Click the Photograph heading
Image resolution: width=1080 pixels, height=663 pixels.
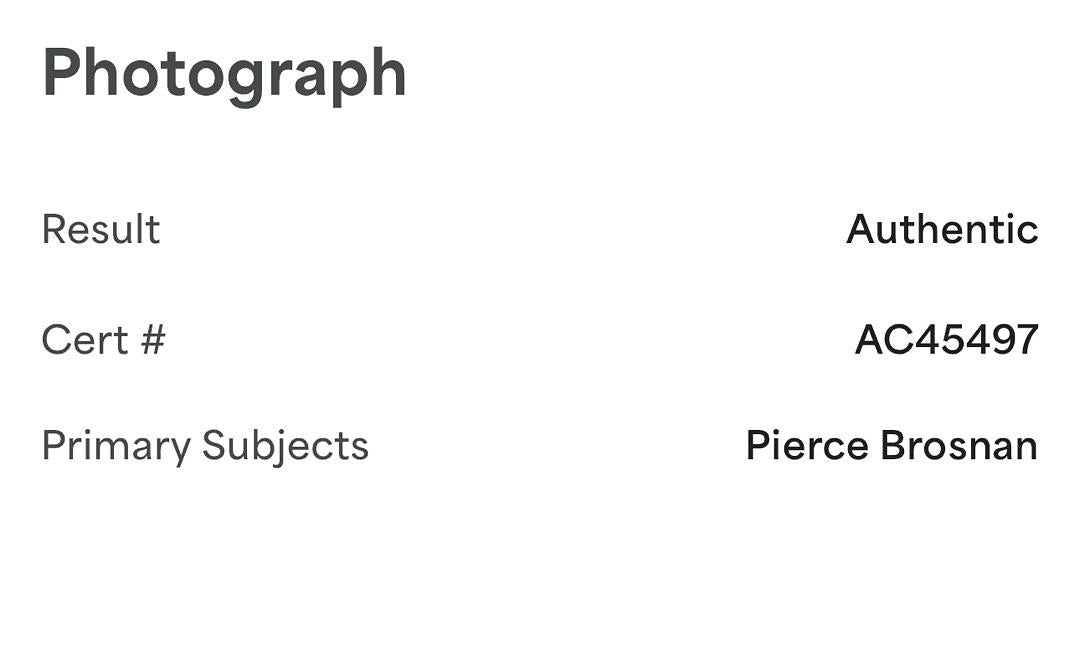(x=224, y=74)
